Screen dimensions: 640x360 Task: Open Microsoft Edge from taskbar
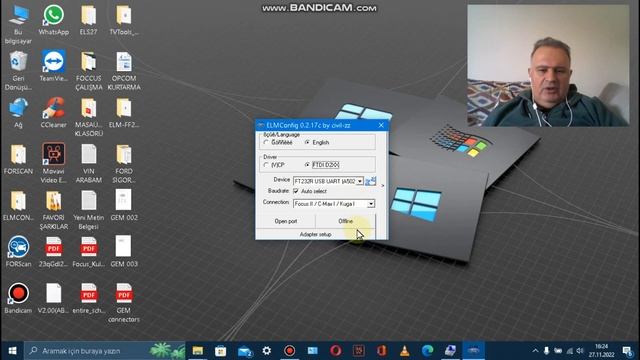[427, 351]
